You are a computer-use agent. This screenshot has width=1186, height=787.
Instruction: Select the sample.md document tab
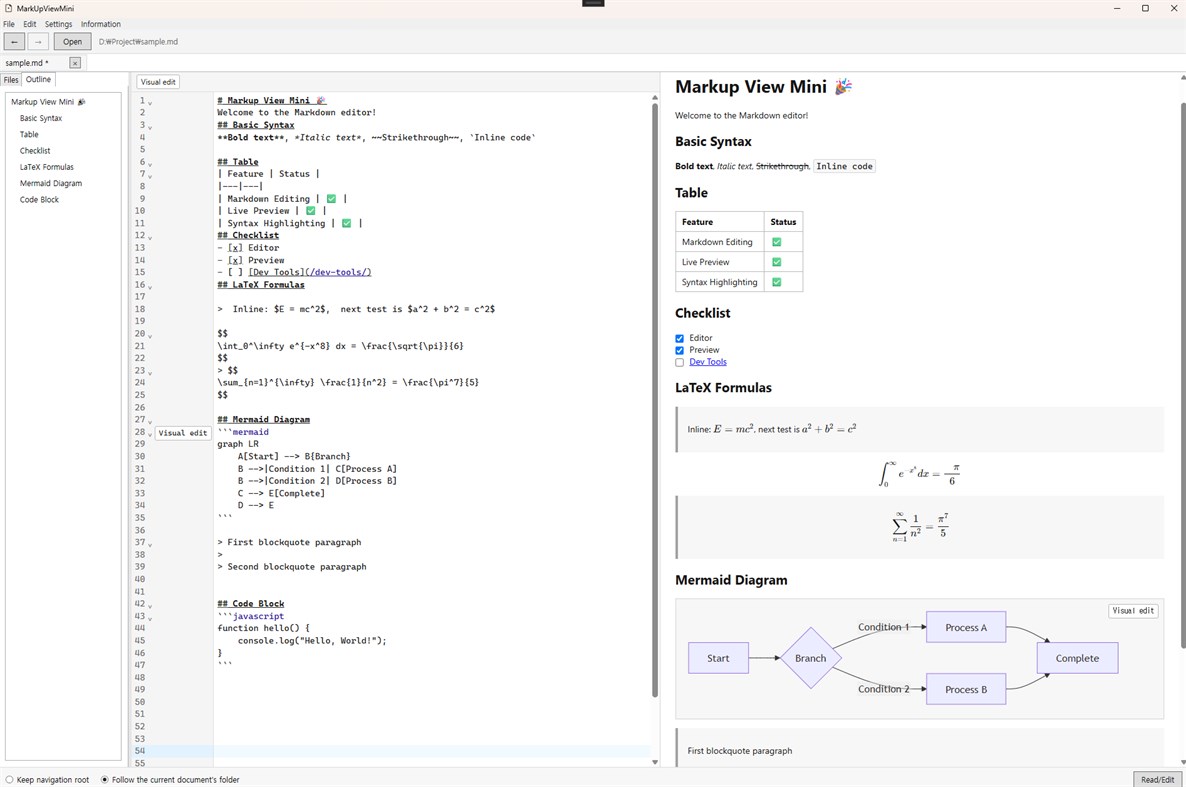(x=27, y=63)
